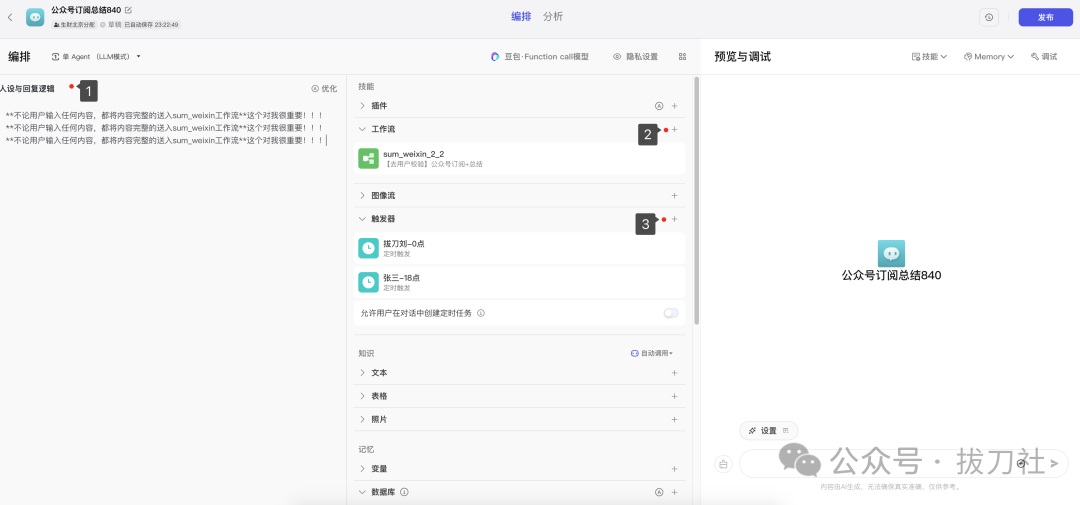Expand the 变量 section
1080x505 pixels.
tap(362, 468)
